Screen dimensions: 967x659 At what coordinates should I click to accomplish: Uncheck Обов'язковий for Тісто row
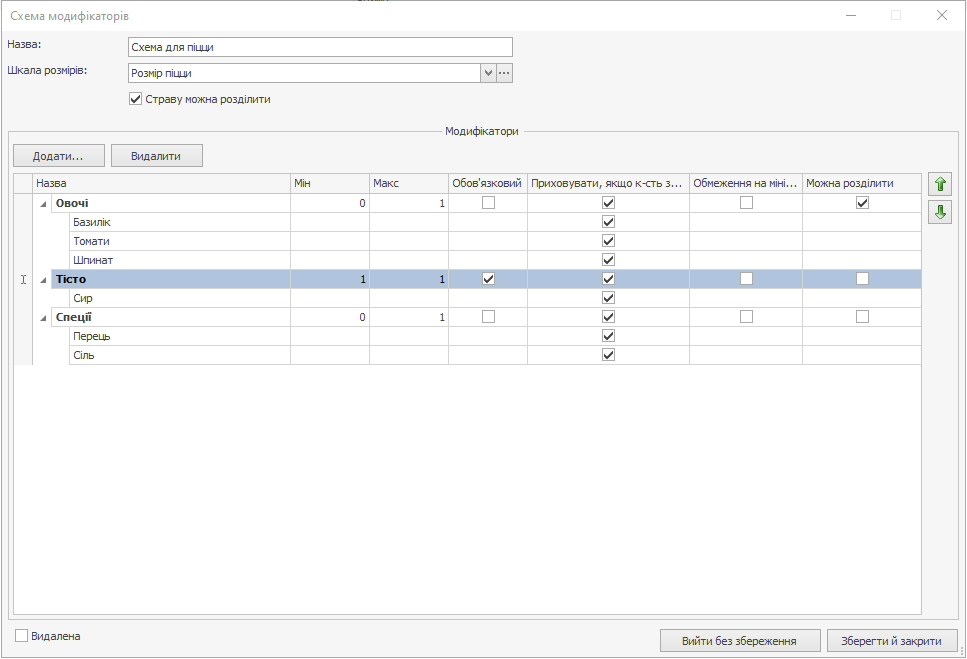point(488,279)
